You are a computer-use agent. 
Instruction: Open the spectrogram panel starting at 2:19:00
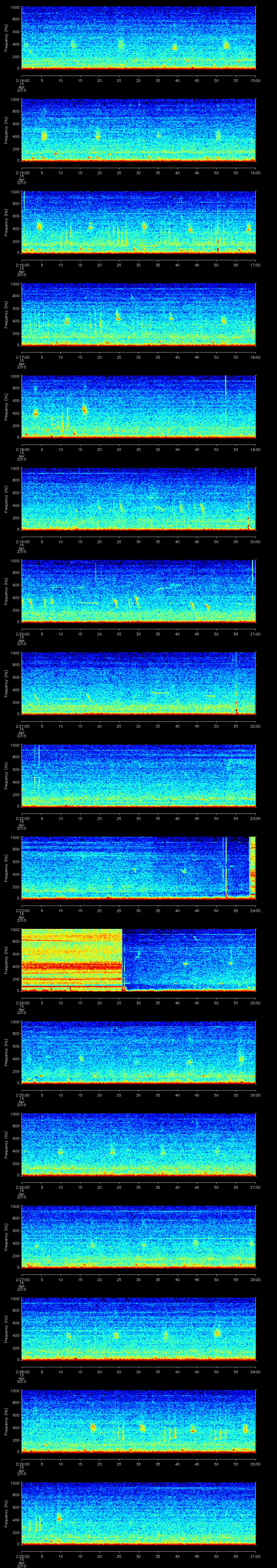click(x=139, y=499)
